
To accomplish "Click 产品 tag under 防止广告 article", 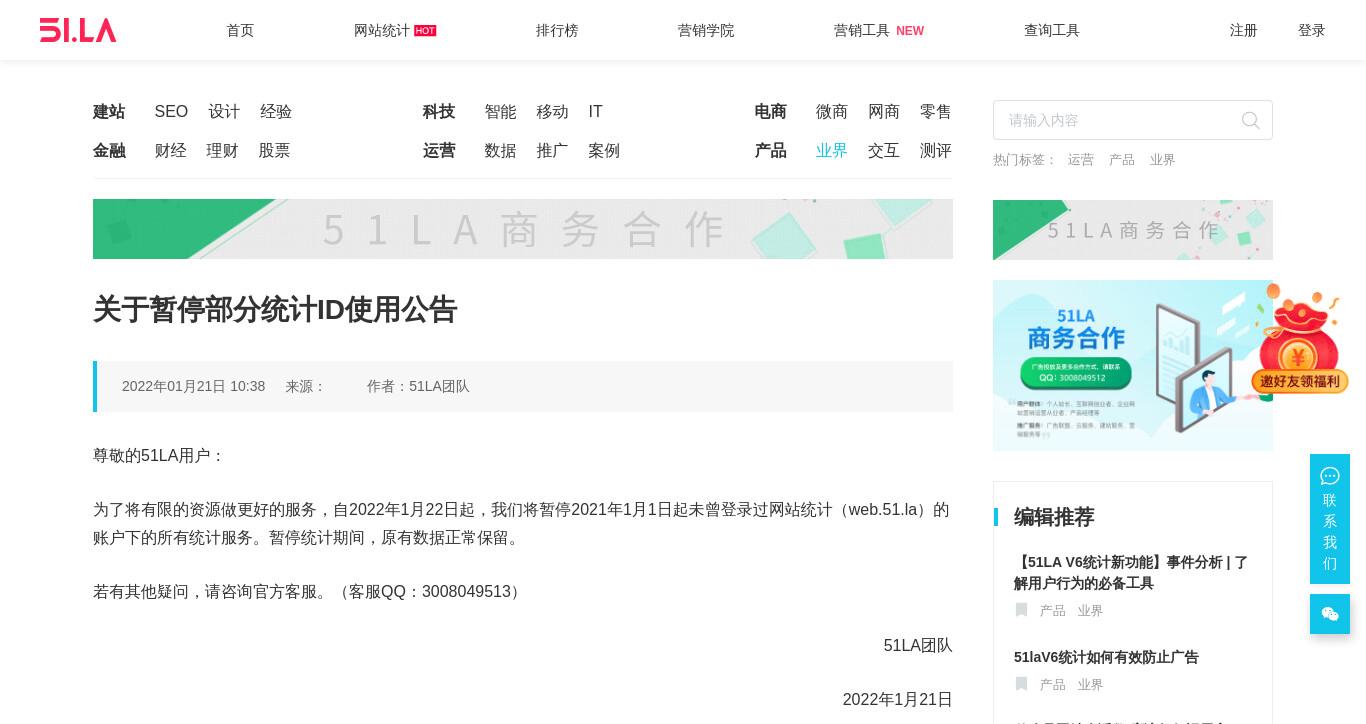I will coord(1052,685).
